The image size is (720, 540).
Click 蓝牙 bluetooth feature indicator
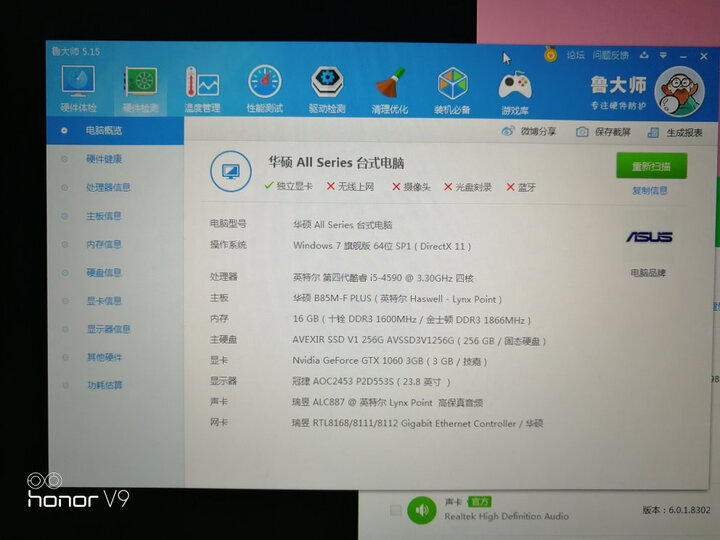pos(521,187)
